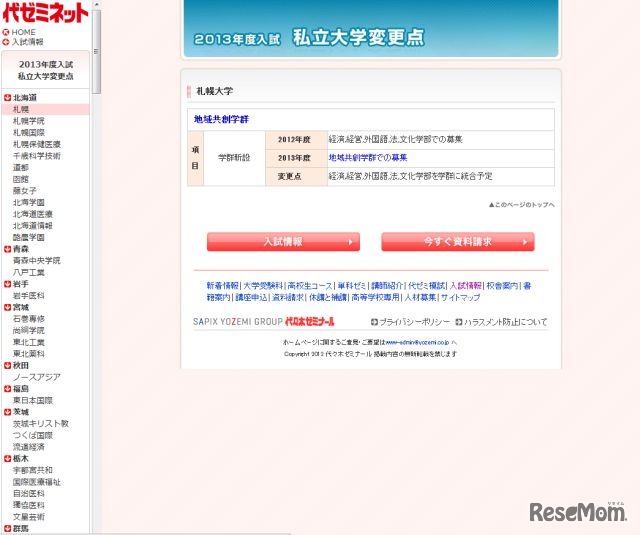Open 講師紹介 footer link
The width and height of the screenshot is (640, 535).
[387, 286]
